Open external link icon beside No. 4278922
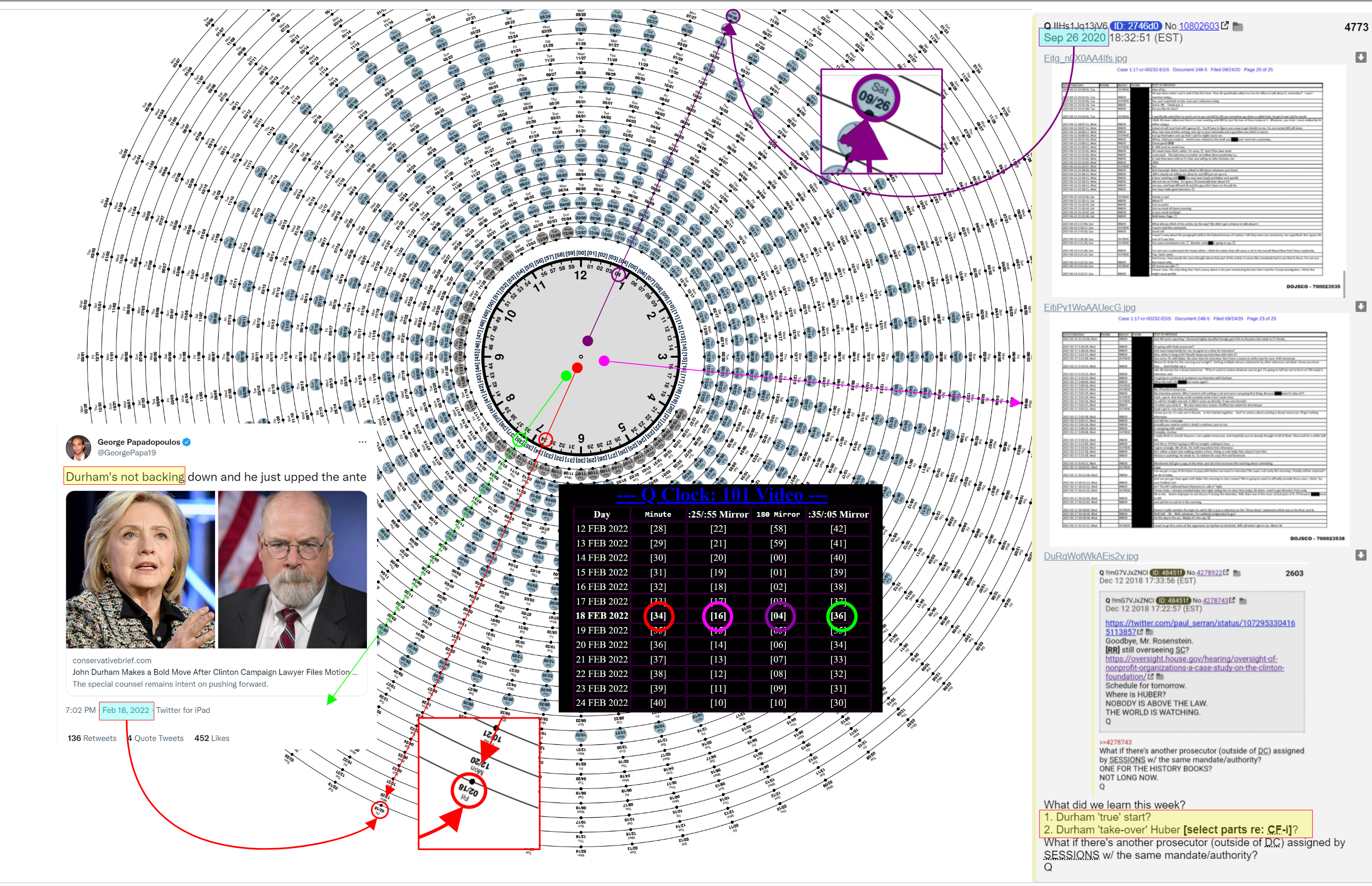Image resolution: width=1372 pixels, height=886 pixels. (x=1226, y=572)
